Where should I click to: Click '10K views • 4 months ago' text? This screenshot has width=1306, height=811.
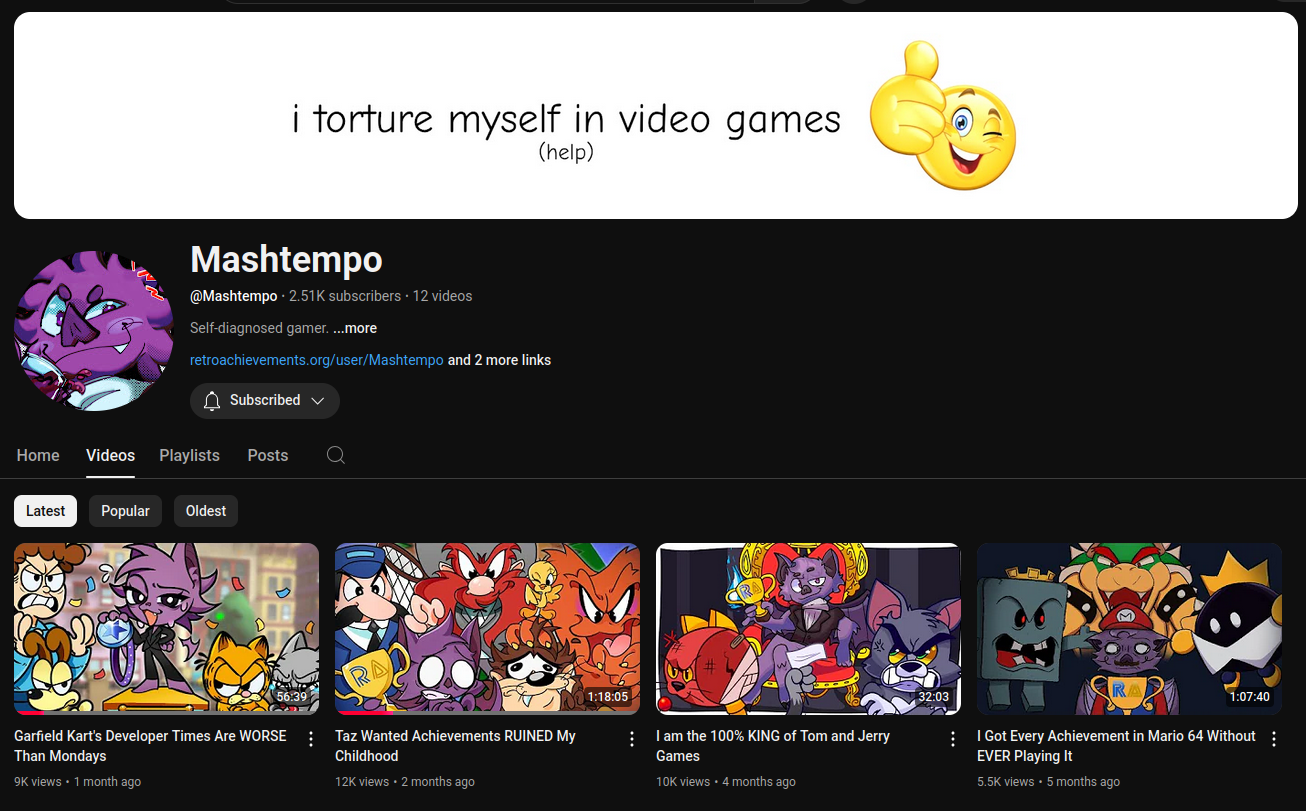click(x=726, y=782)
